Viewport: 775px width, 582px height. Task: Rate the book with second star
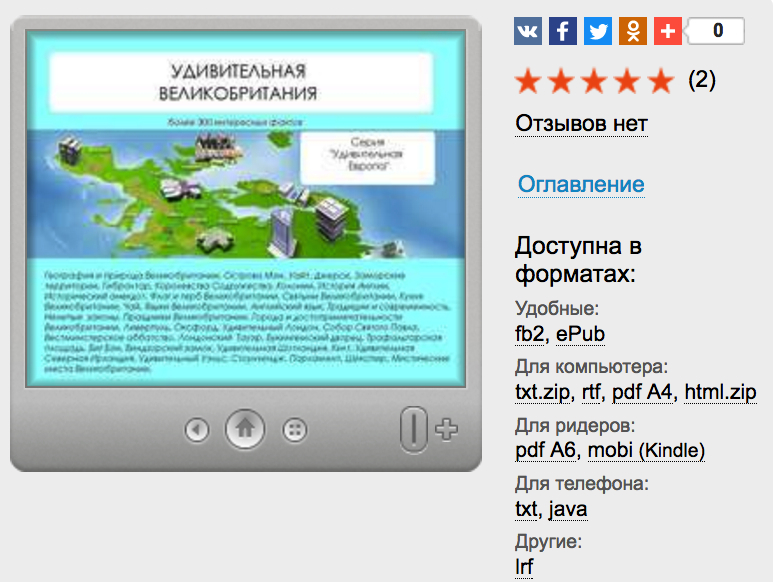(561, 81)
